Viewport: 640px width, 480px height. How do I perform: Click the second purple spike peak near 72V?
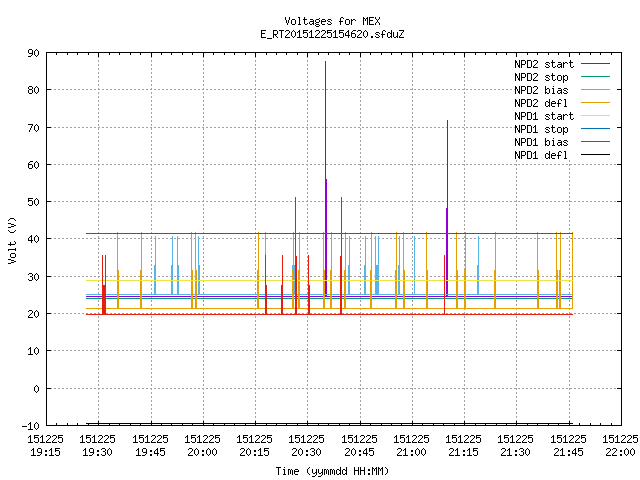[x=447, y=121]
